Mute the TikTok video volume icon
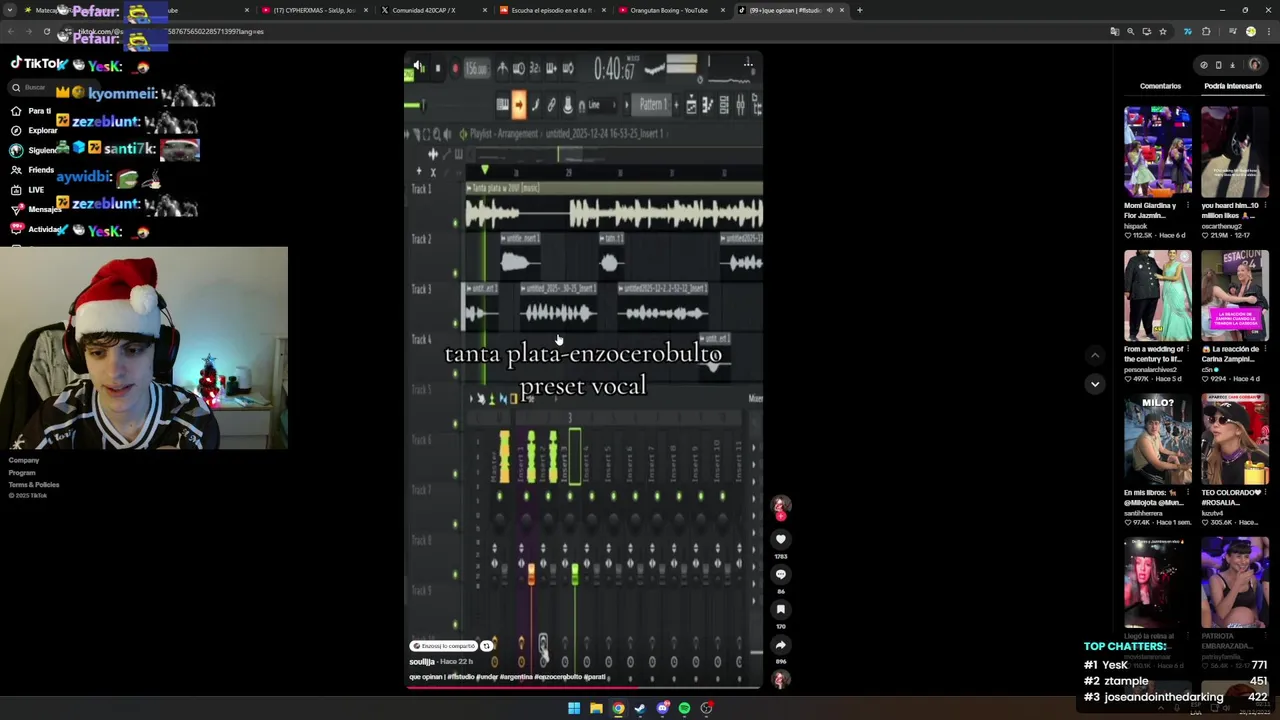 click(x=418, y=67)
